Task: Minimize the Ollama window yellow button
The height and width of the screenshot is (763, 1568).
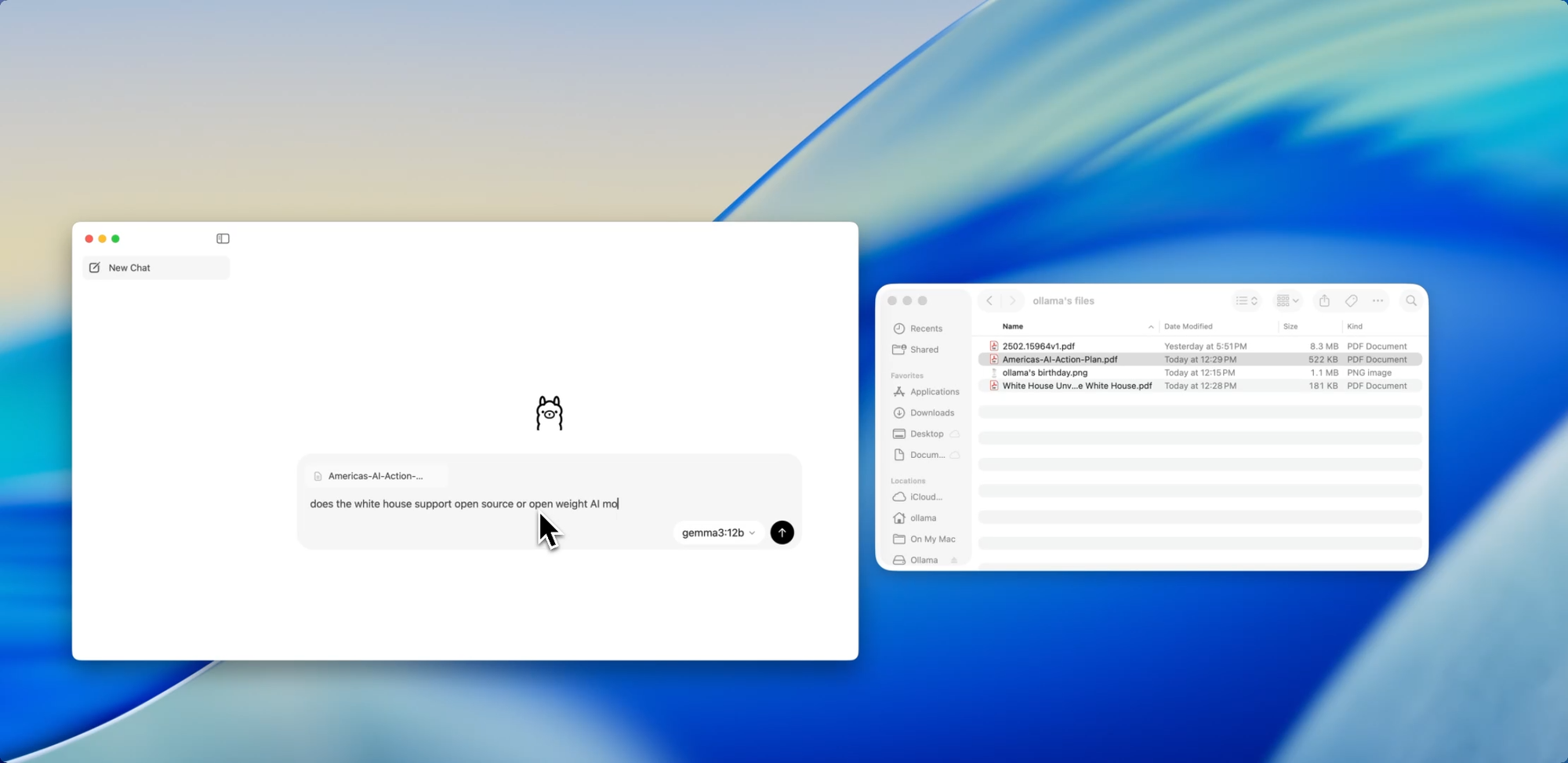Action: [102, 238]
